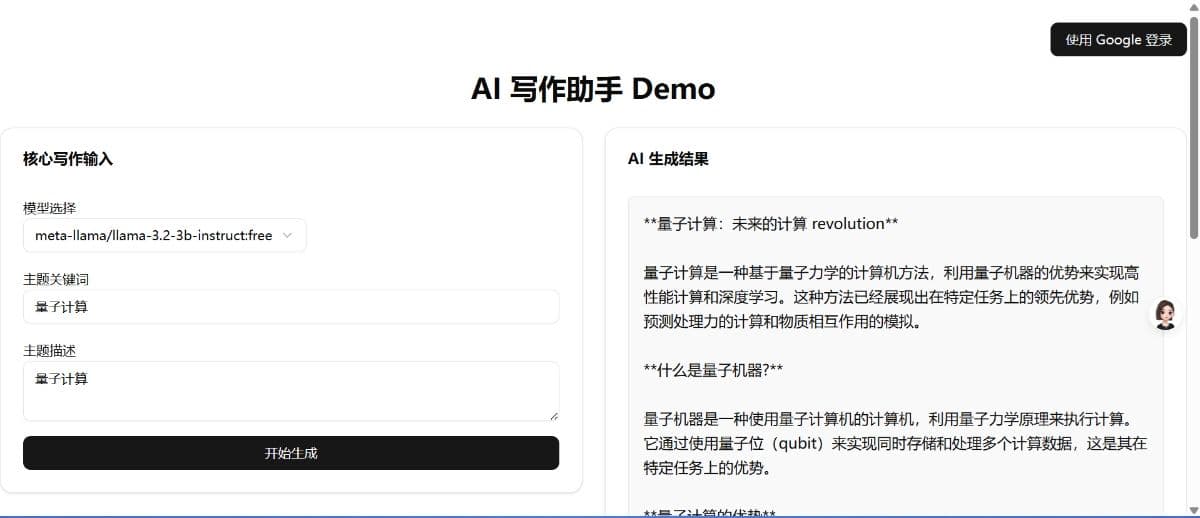This screenshot has width=1200, height=518.
Task: Click paragraph starting 量子计算是一种基于量子力学
Action: [x=895, y=297]
